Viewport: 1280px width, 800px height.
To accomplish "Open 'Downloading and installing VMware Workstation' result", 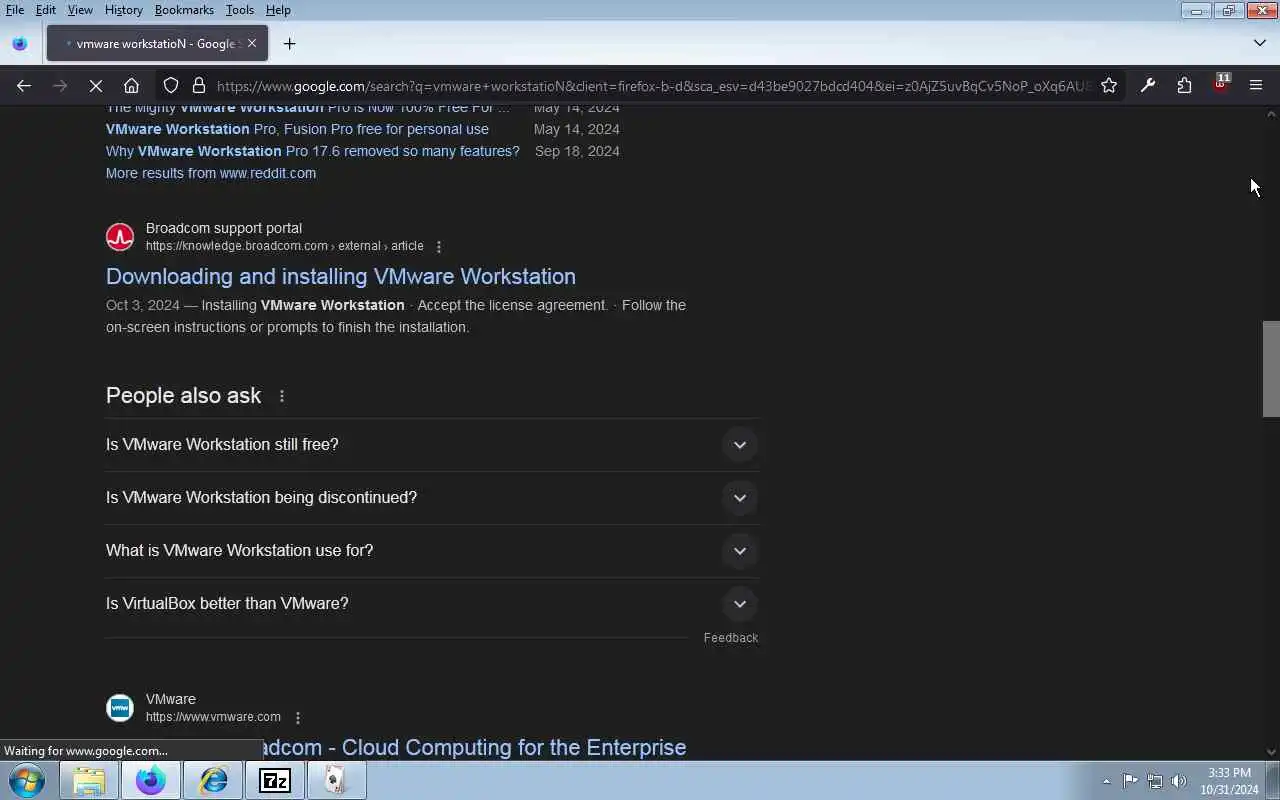I will (x=341, y=276).
